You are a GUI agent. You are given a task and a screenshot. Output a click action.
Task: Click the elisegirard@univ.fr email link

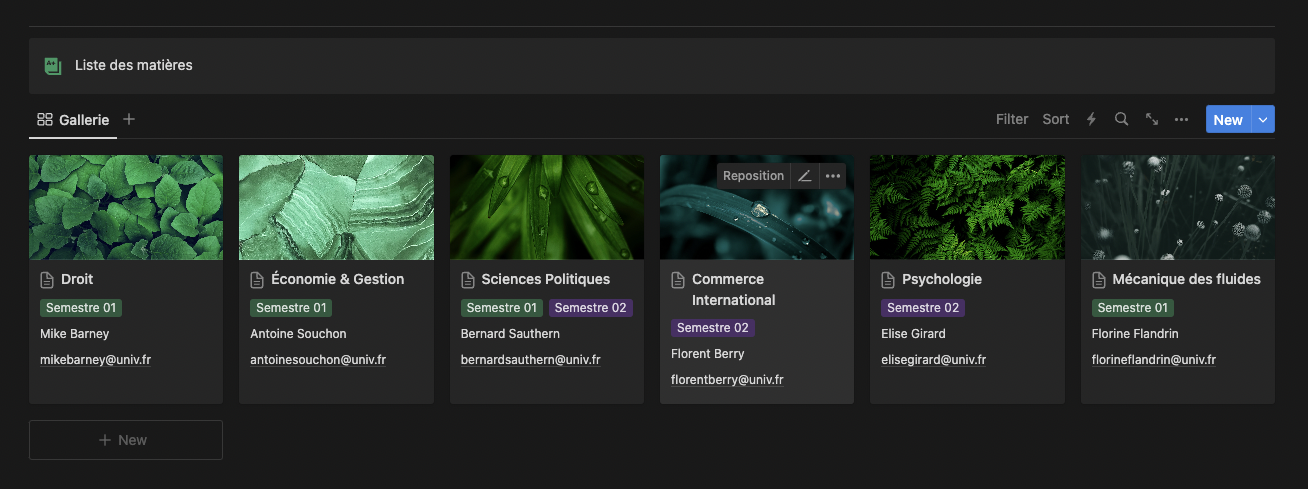933,360
